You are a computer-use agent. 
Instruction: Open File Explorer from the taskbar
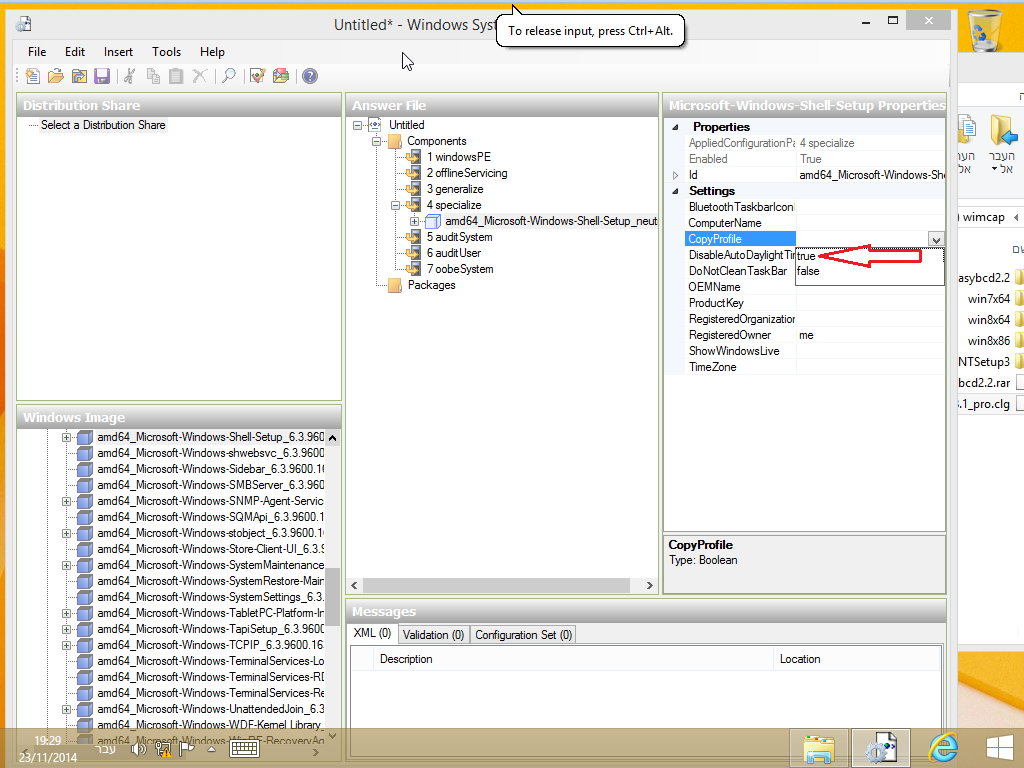pyautogui.click(x=819, y=748)
